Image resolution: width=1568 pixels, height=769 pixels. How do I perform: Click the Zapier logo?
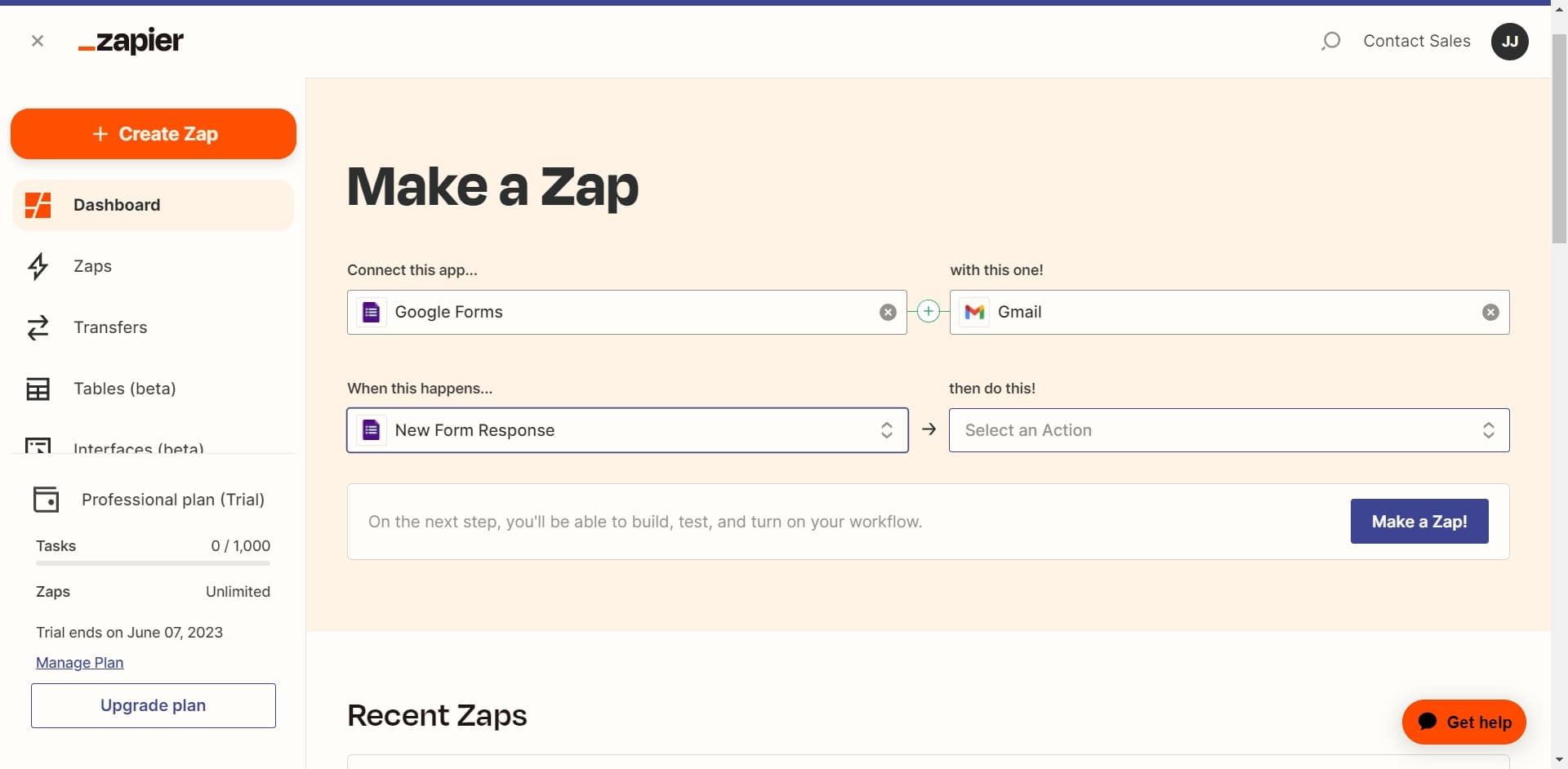tap(131, 41)
